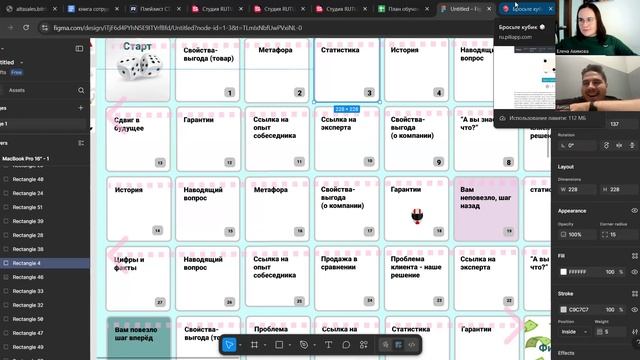
Task: Select the Move tool in bottom toolbar
Action: tap(229, 345)
